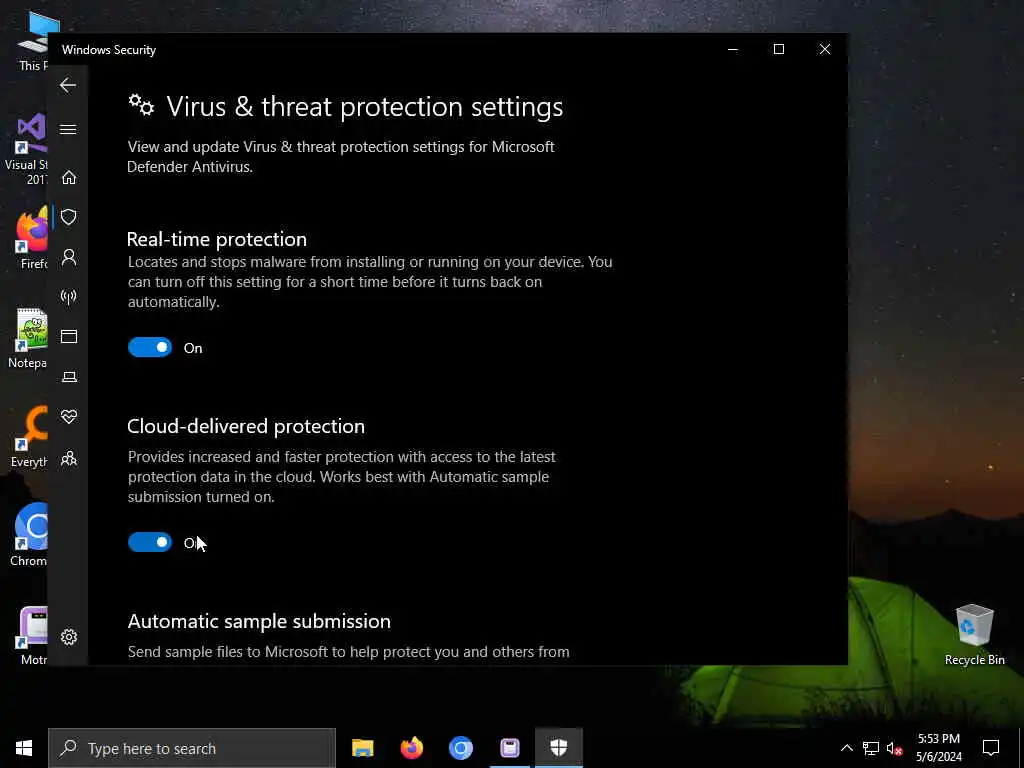The height and width of the screenshot is (768, 1024).
Task: Open Family options icon in sidebar
Action: click(x=69, y=458)
